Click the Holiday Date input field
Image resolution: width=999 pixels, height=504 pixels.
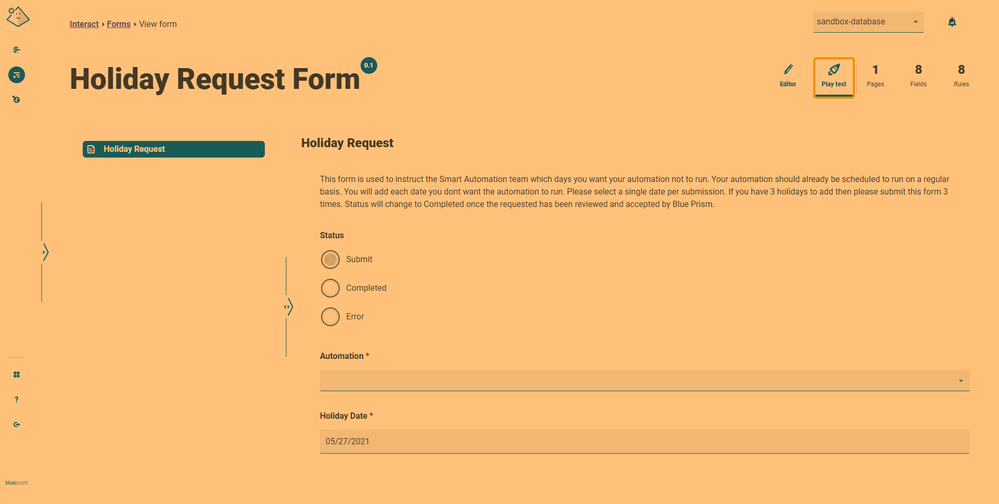pyautogui.click(x=644, y=441)
